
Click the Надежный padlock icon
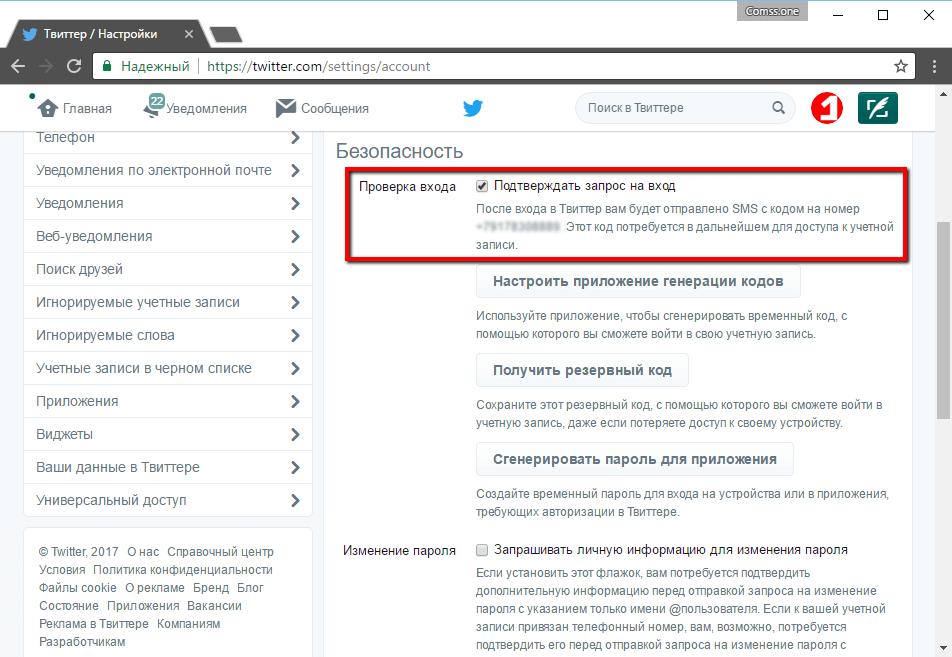[105, 66]
